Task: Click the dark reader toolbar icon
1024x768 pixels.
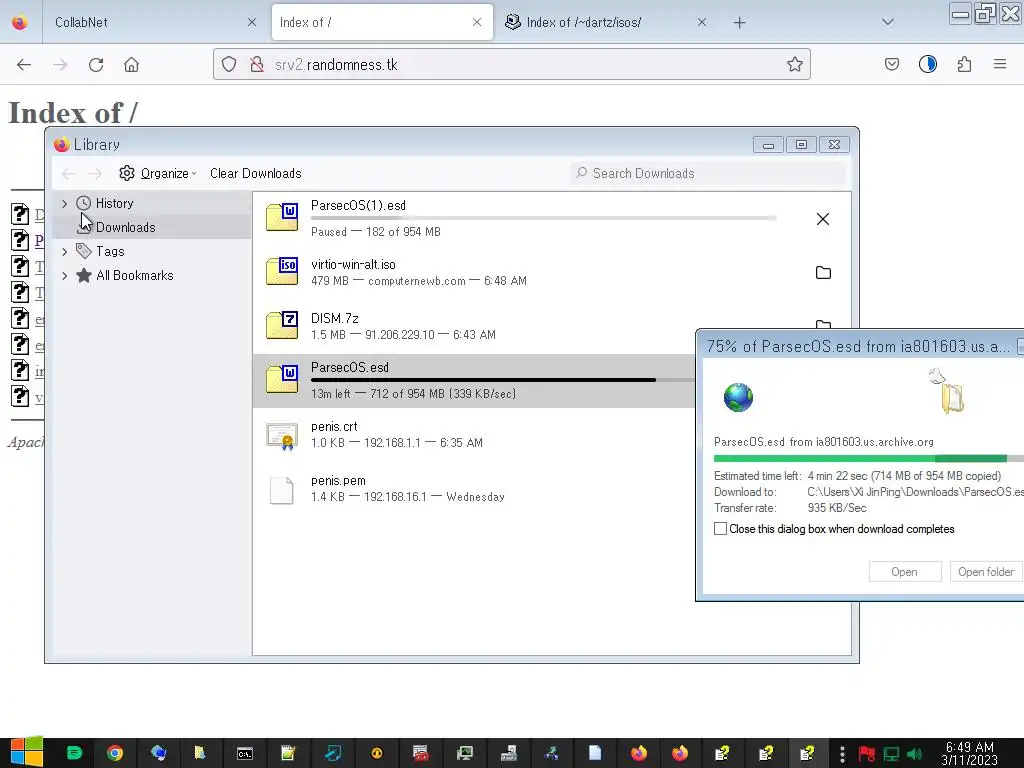Action: click(927, 64)
